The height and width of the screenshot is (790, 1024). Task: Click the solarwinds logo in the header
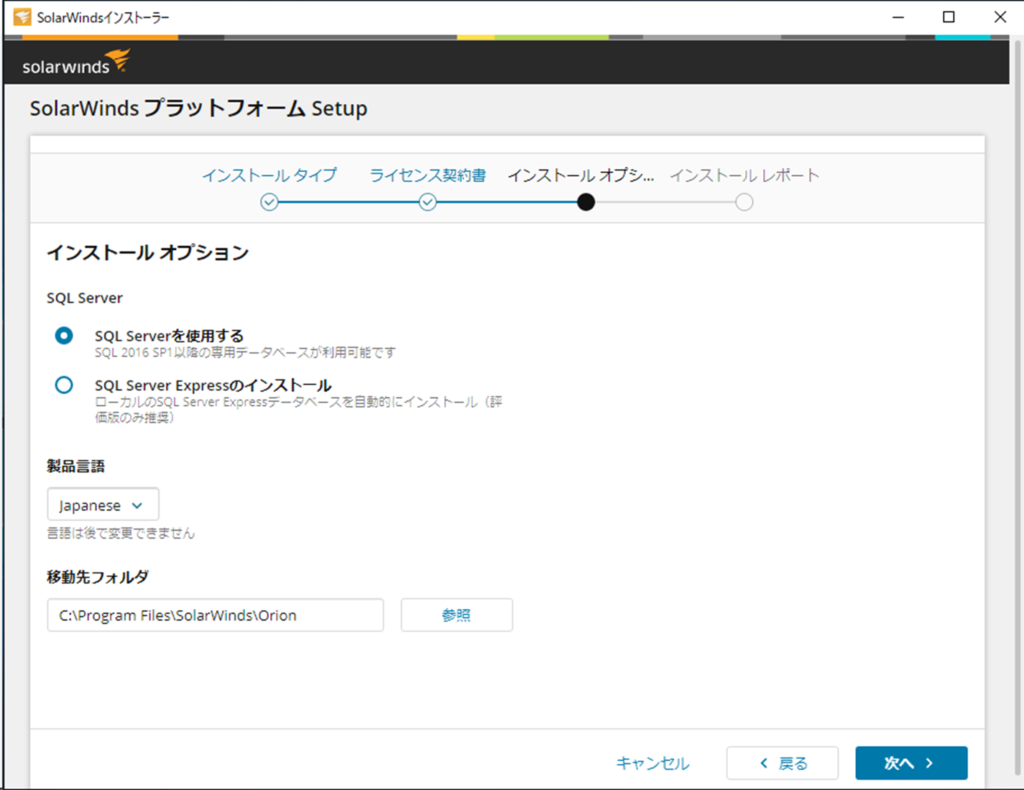[76, 61]
